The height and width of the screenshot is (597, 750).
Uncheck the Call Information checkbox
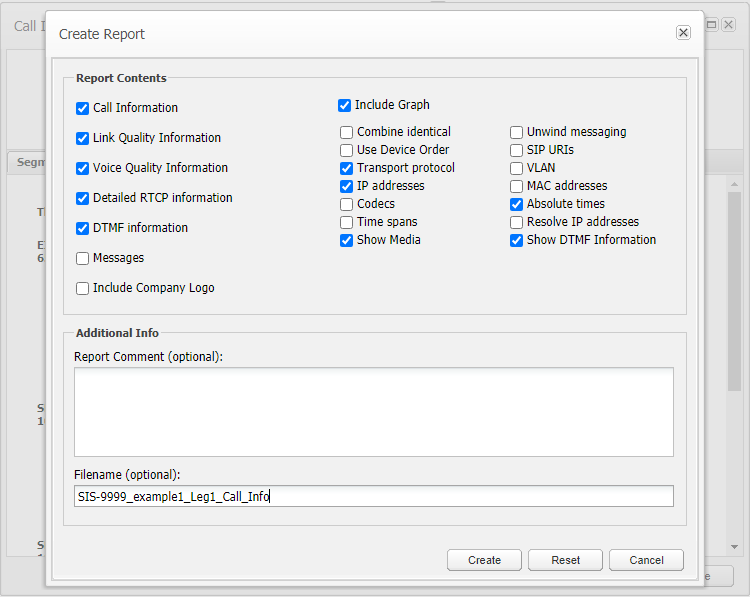83,108
